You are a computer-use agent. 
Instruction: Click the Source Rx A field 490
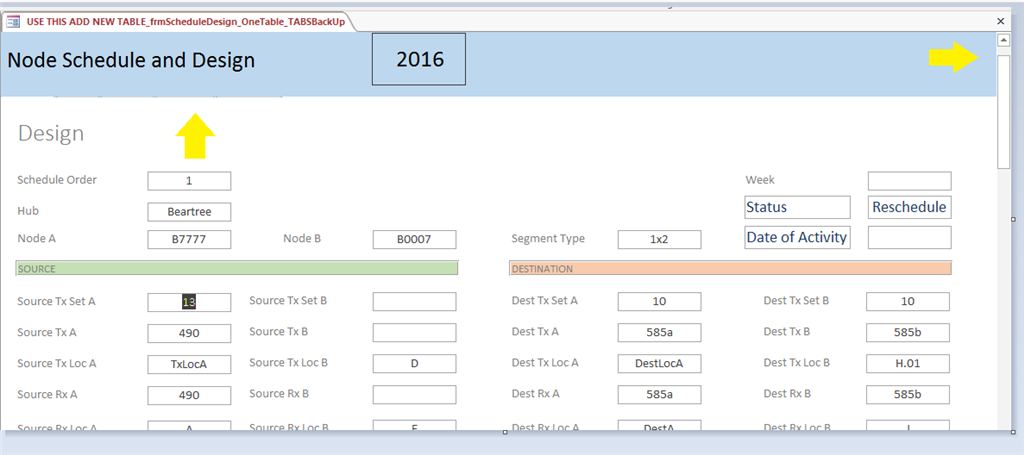(x=189, y=395)
